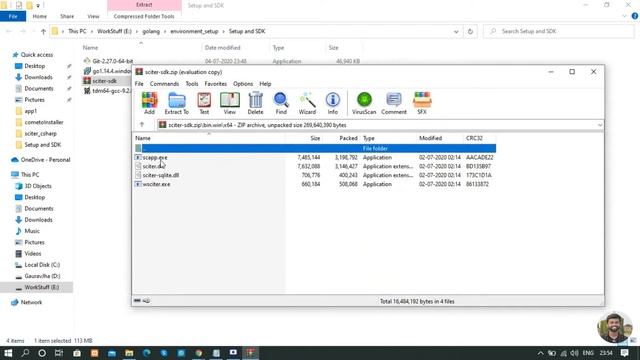Expand WinRAR address path dropdown
Screen dimensions: 640x360
pyautogui.click(x=600, y=125)
